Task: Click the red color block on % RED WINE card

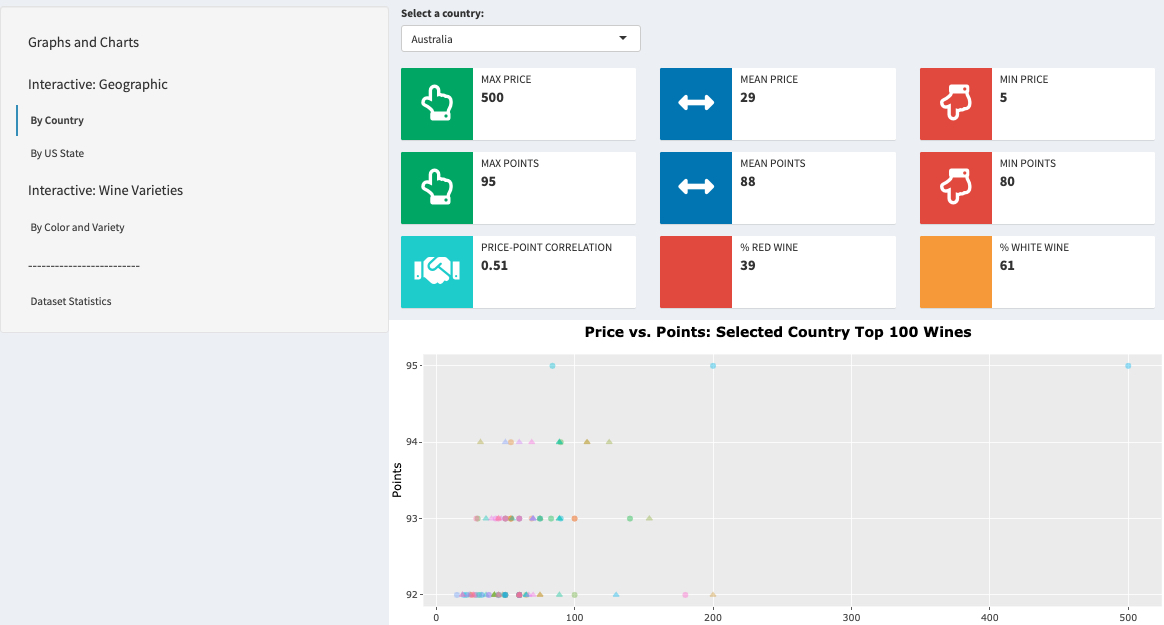Action: pos(696,272)
